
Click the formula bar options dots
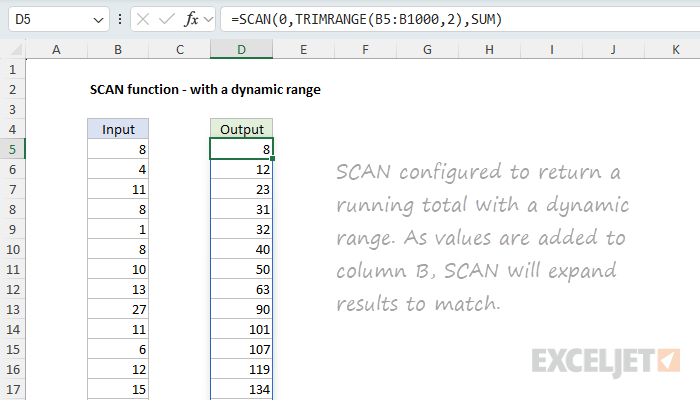click(121, 20)
